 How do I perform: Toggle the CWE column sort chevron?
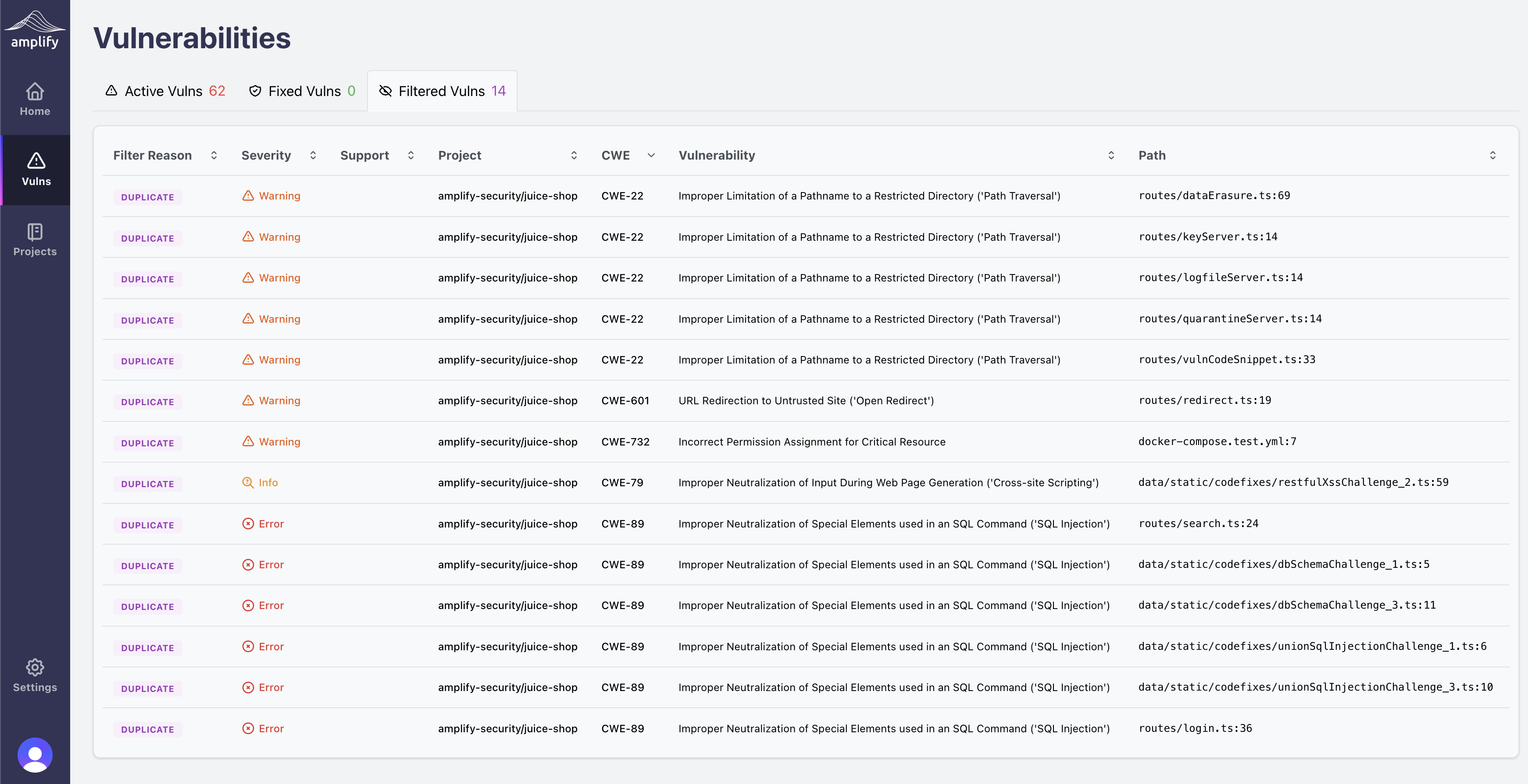pos(651,155)
